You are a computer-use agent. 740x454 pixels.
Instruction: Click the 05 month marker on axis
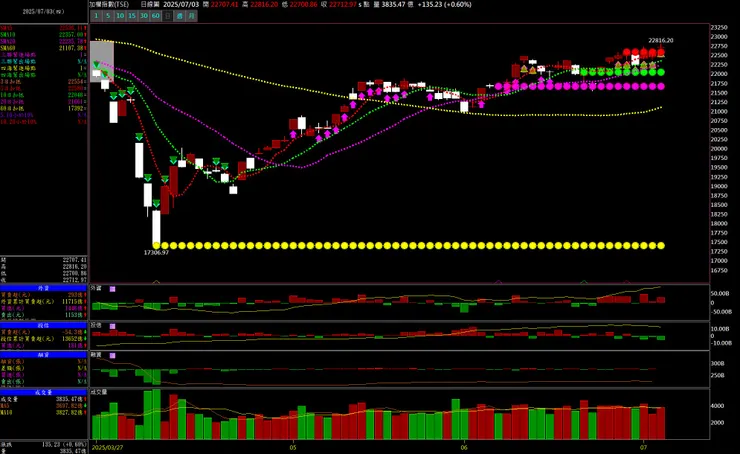[293, 447]
